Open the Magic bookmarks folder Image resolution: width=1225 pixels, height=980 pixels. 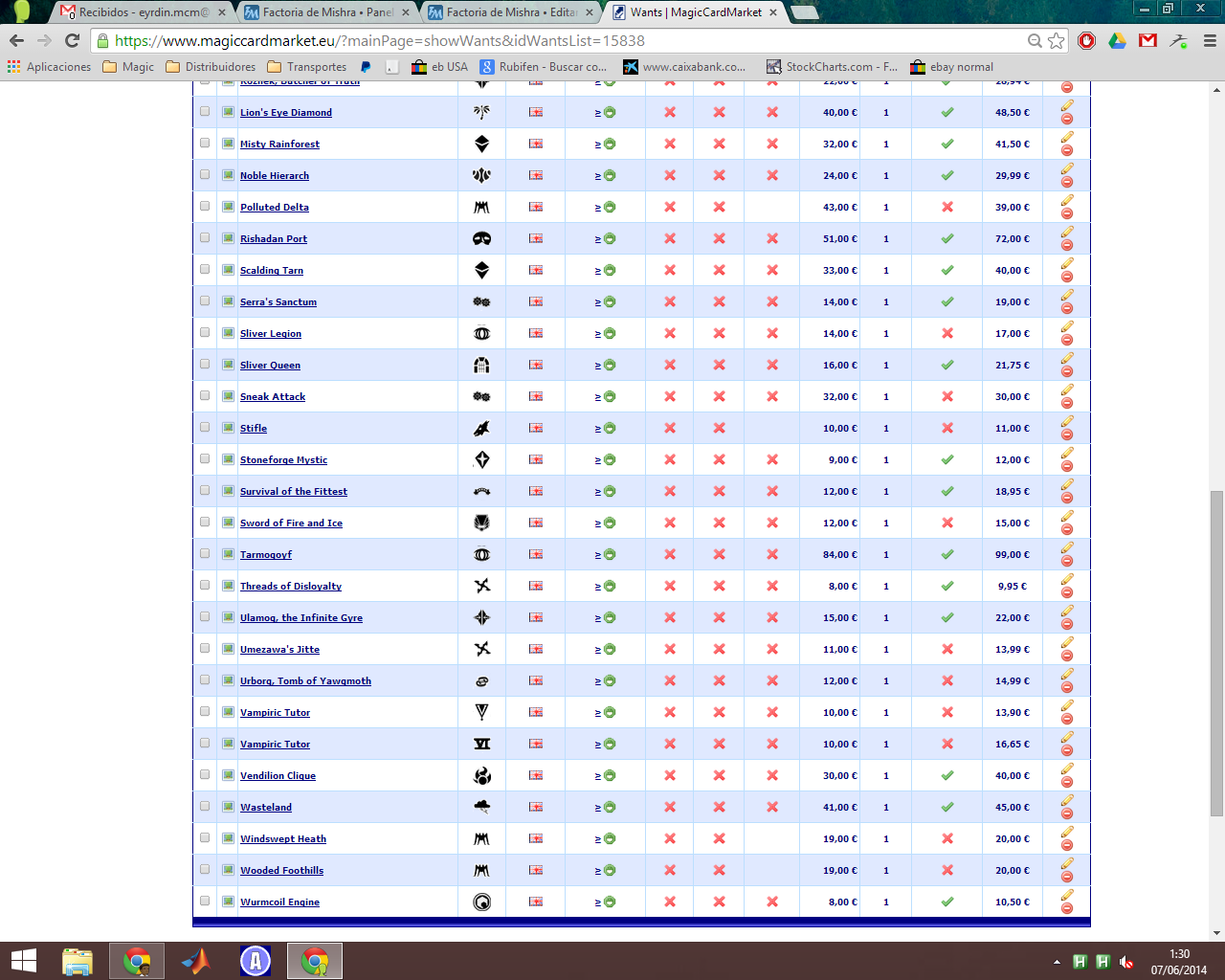[x=129, y=67]
